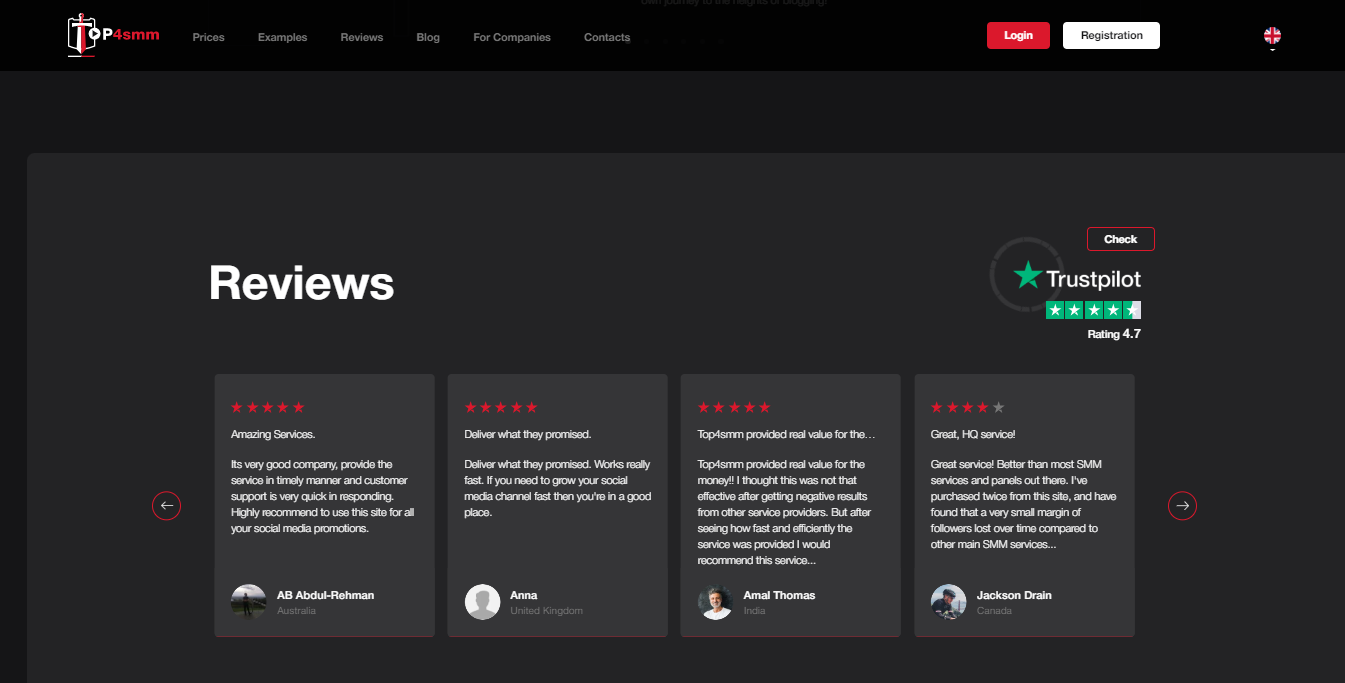Click the 'Rating 4.7' text
1345x683 pixels.
pos(1114,334)
